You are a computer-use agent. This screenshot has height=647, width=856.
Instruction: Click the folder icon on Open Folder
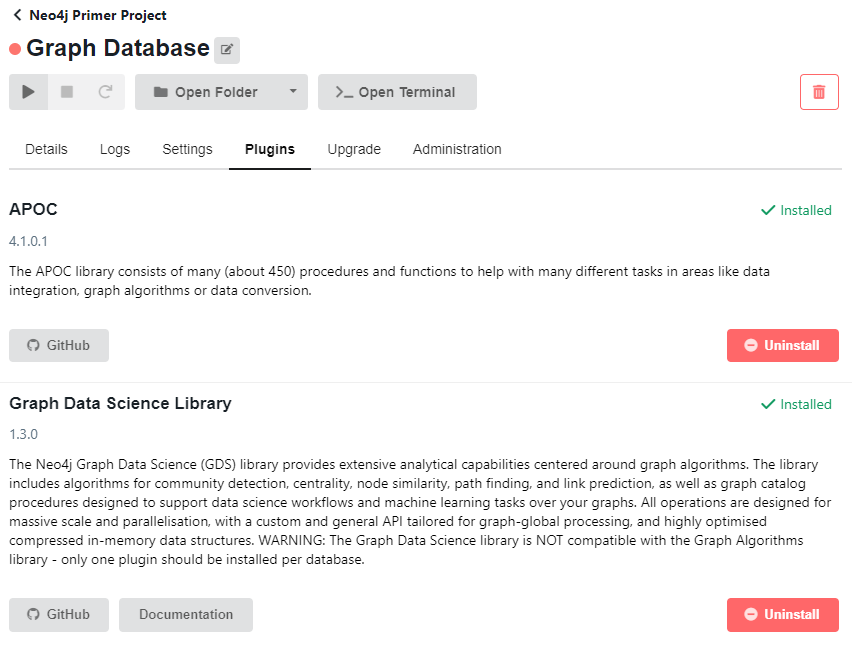point(161,91)
